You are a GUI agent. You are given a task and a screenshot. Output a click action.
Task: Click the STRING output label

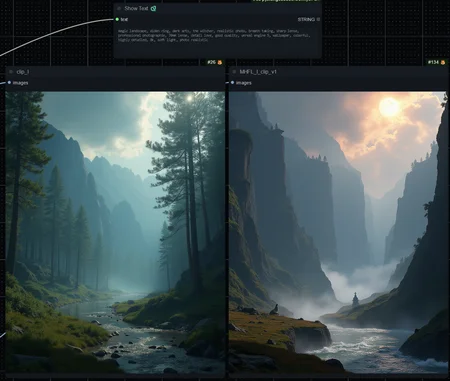point(306,19)
